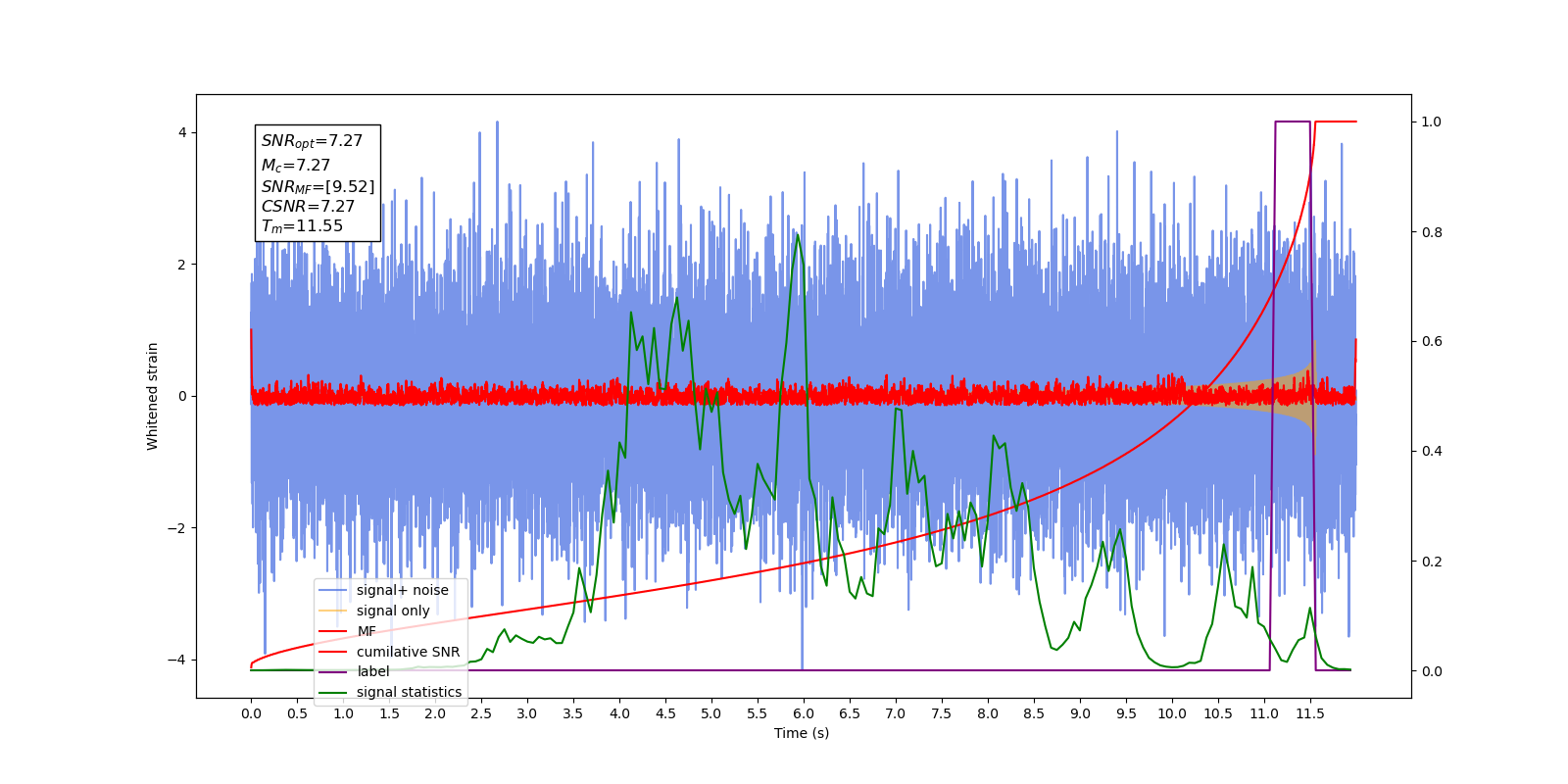This screenshot has width=1568, height=784.
Task: Click the blue line sample for signal+ noise
Action: pos(333,590)
